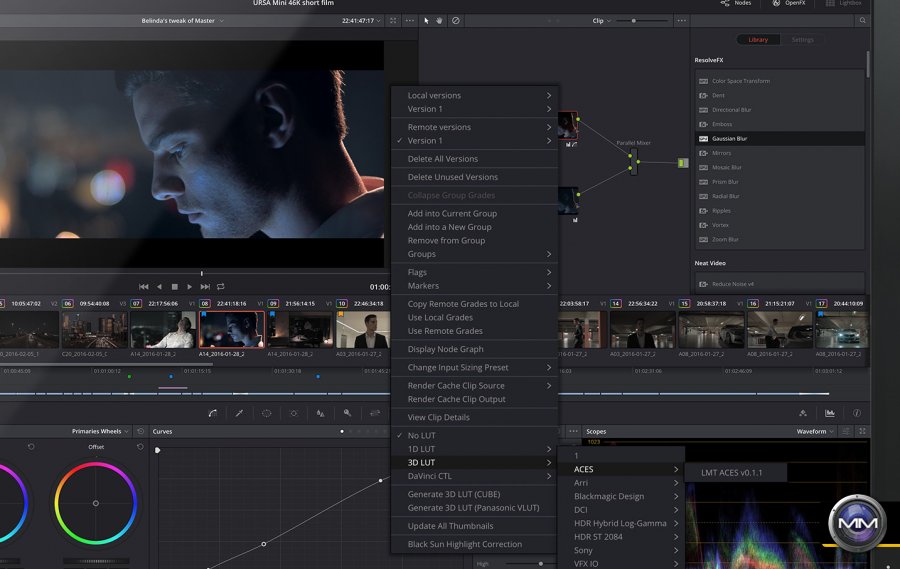This screenshot has width=900, height=569.
Task: Jump to first frame in the viewer
Action: click(x=143, y=287)
